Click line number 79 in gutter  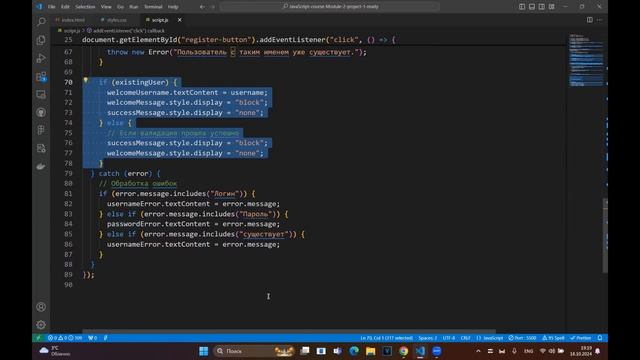pos(68,173)
